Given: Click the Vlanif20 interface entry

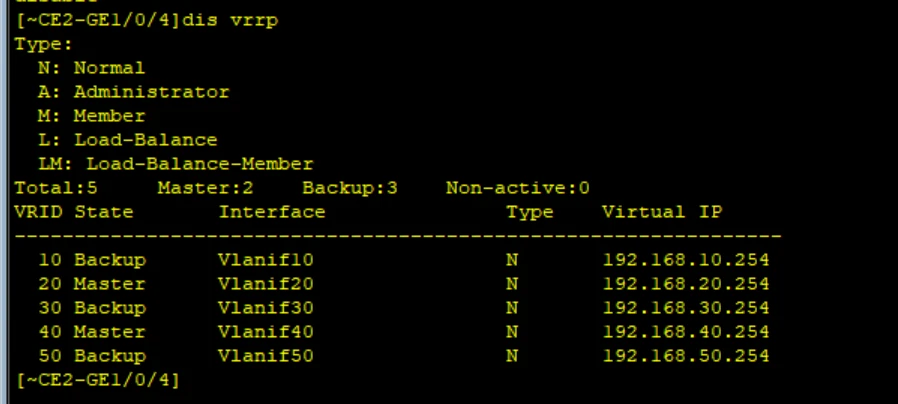Looking at the screenshot, I should (266, 284).
